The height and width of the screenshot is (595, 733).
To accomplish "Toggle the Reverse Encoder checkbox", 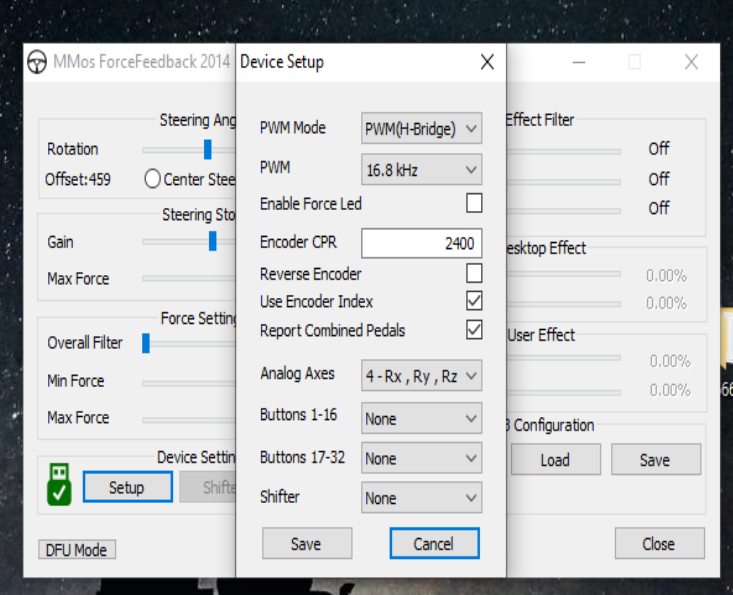I will (x=474, y=273).
